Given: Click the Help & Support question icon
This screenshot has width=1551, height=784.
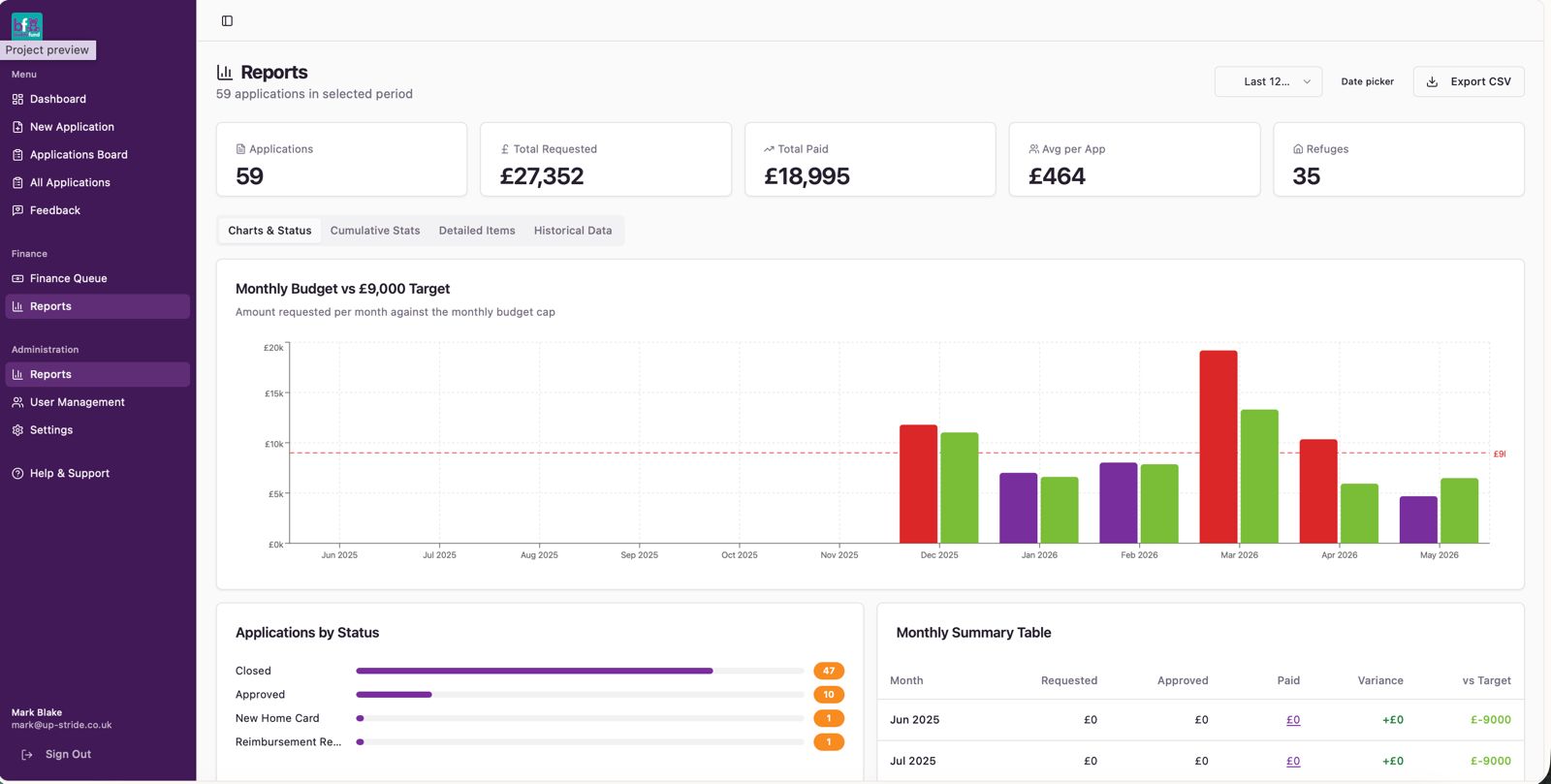Looking at the screenshot, I should pos(17,473).
